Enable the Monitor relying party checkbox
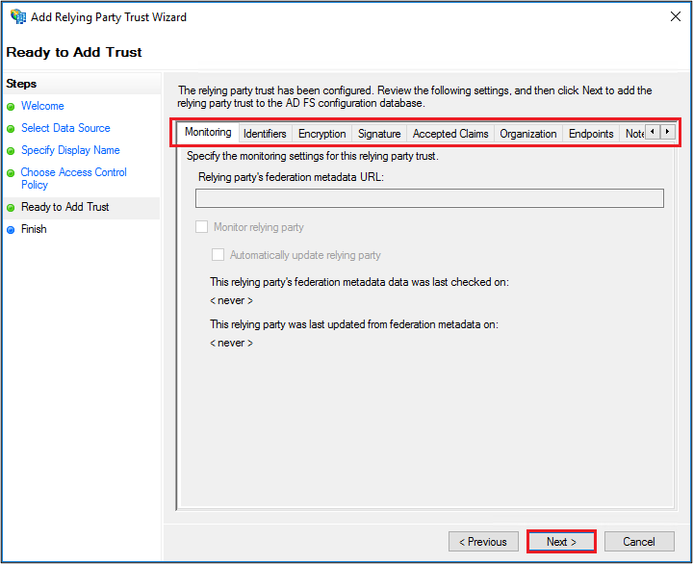The image size is (693, 564). coord(203,227)
